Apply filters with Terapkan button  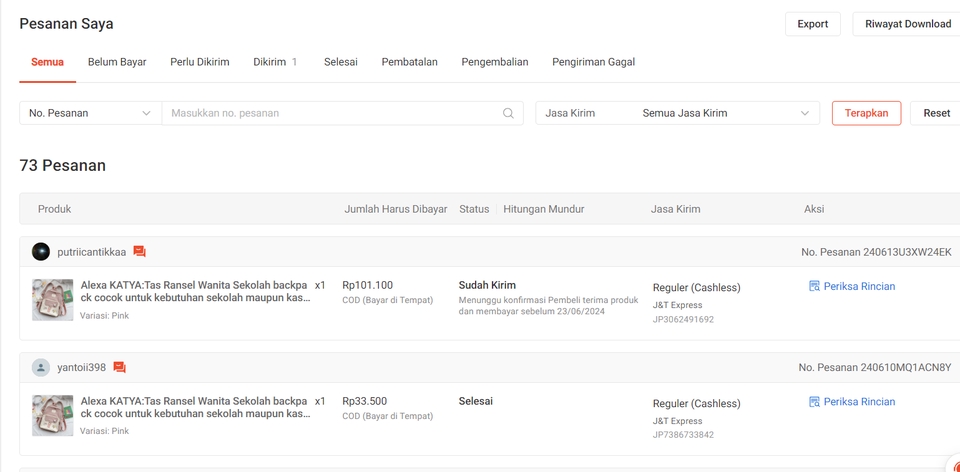click(866, 113)
